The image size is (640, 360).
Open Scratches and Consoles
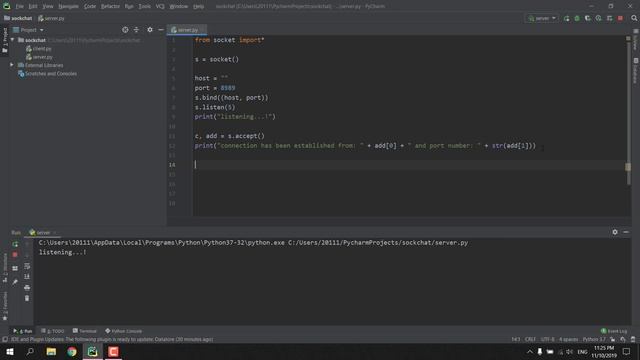(x=47, y=73)
